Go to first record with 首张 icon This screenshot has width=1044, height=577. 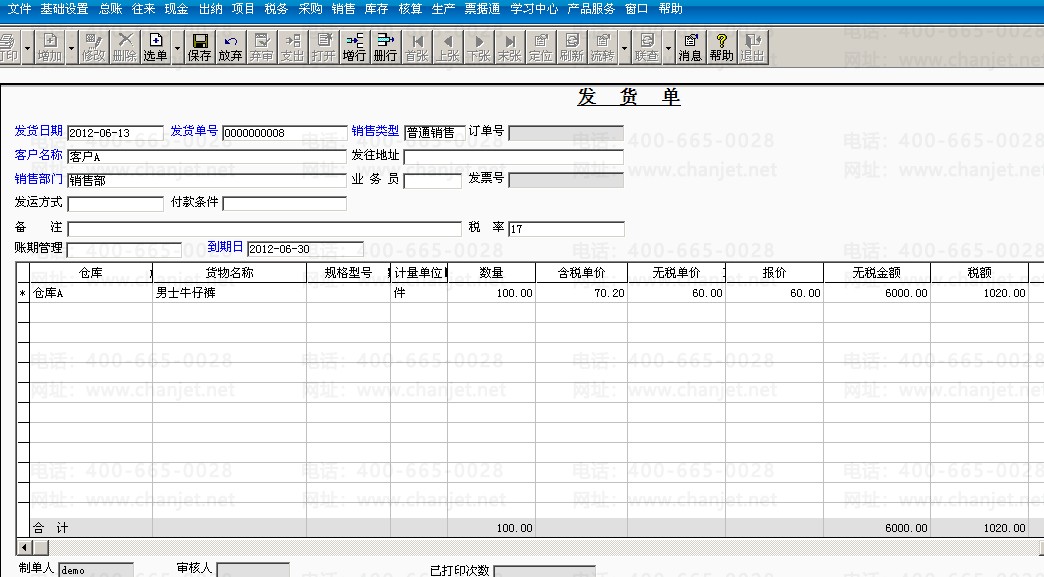tap(417, 47)
